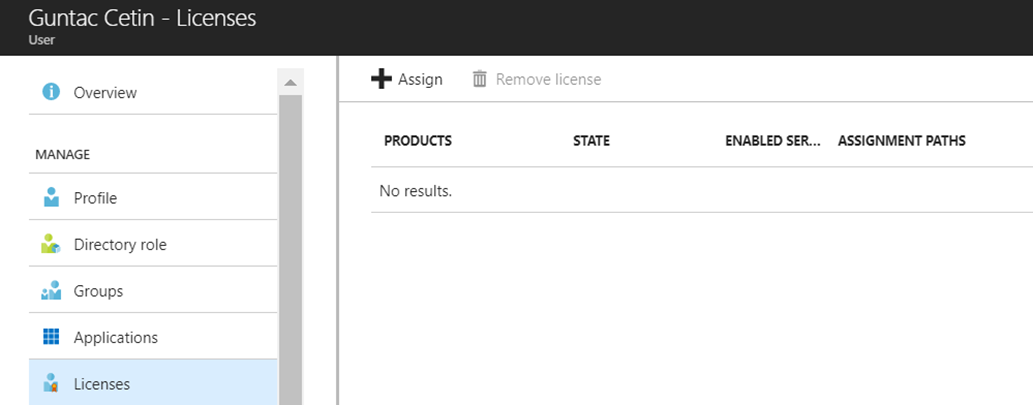1033x405 pixels.
Task: Select Profile in the Manage section
Action: pos(153,198)
